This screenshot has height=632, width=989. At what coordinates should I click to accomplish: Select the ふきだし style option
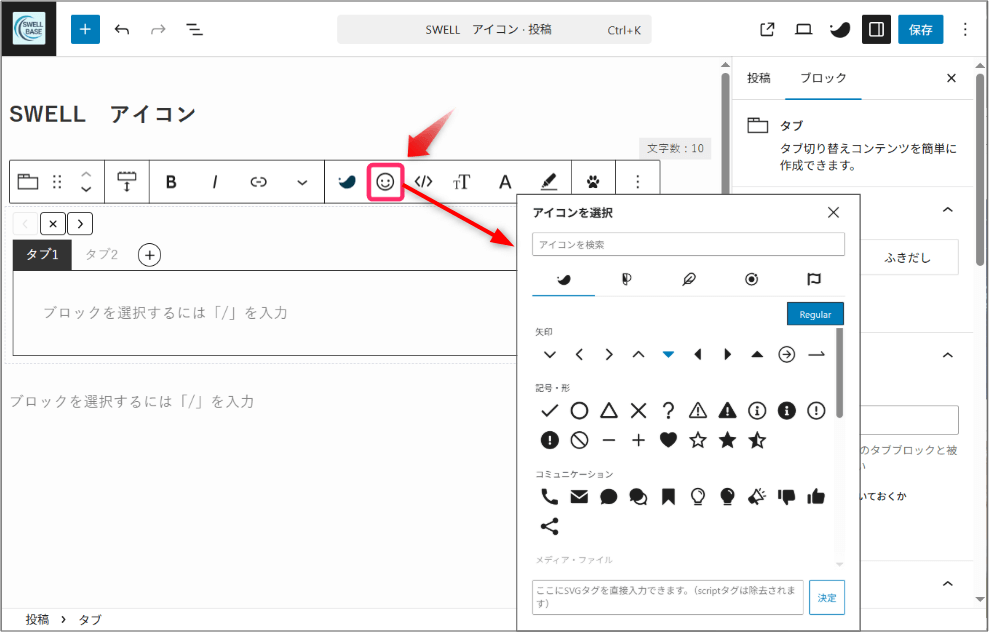[x=907, y=257]
